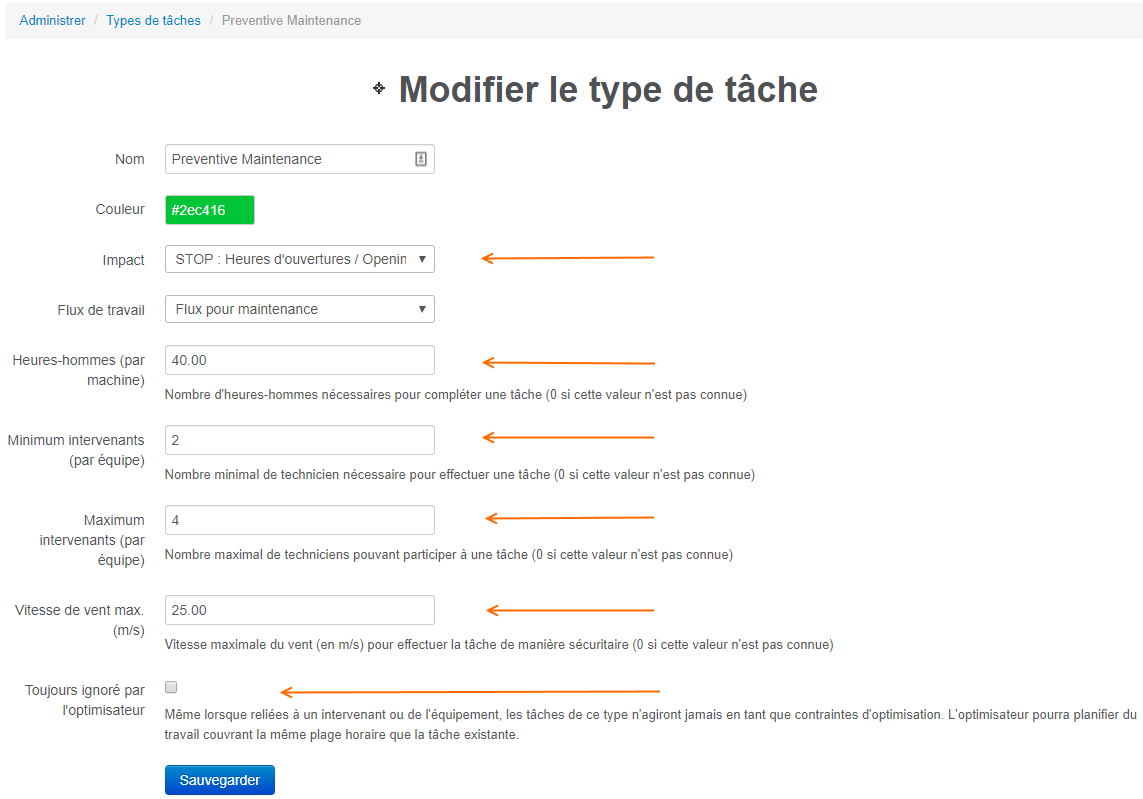
Task: Click the Minimum intervenants field showing 2
Action: point(300,439)
